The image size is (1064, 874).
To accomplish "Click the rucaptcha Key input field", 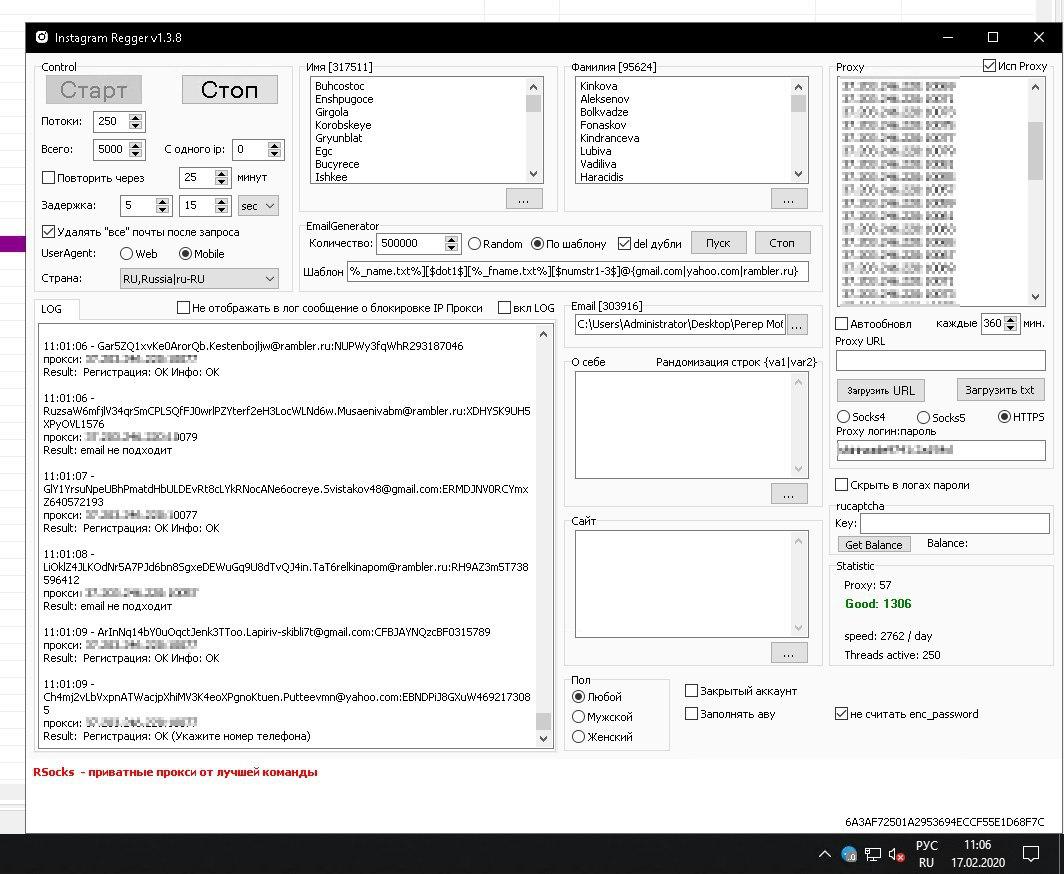I will [953, 523].
